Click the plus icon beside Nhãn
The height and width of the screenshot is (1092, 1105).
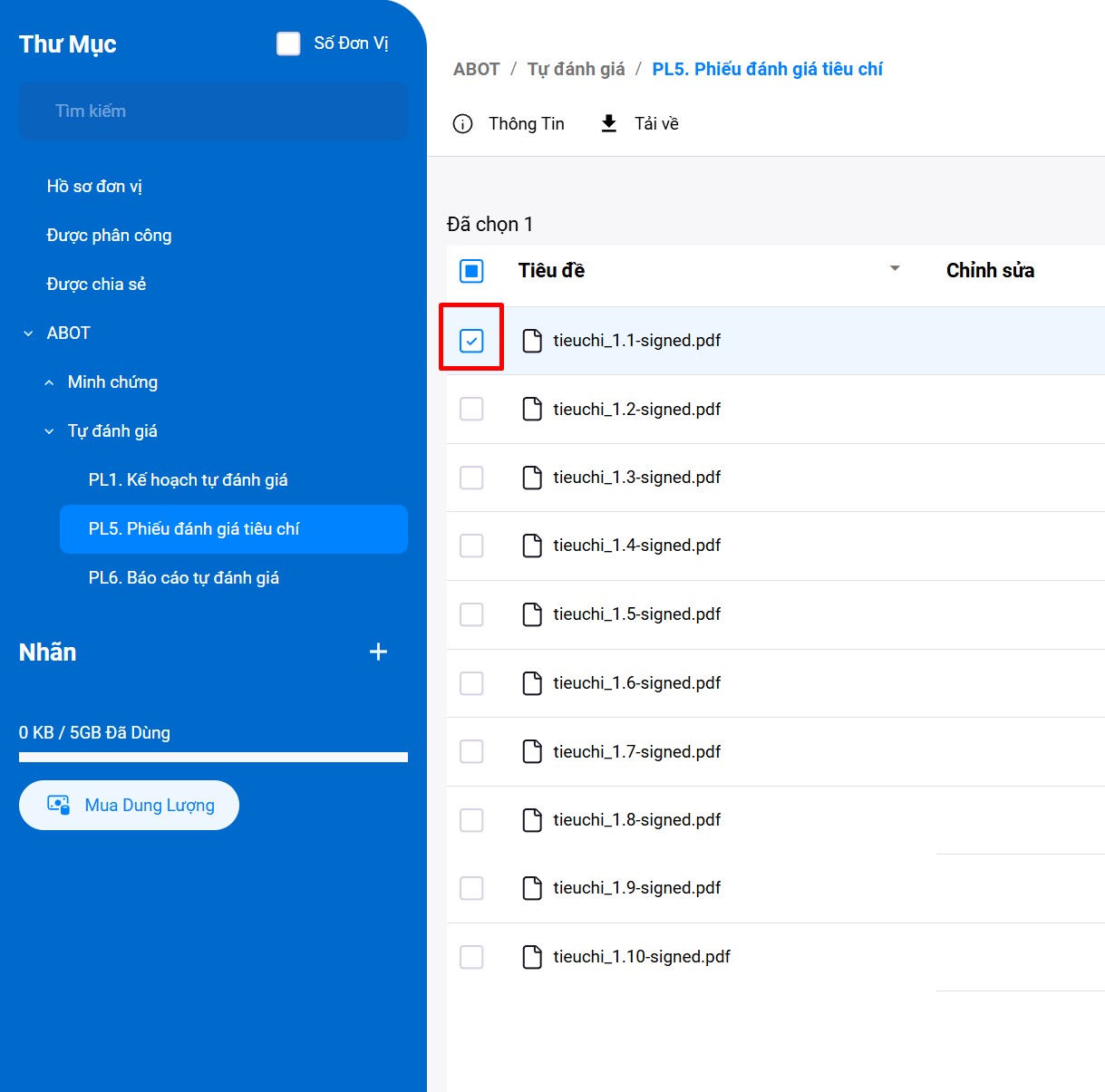tap(378, 652)
